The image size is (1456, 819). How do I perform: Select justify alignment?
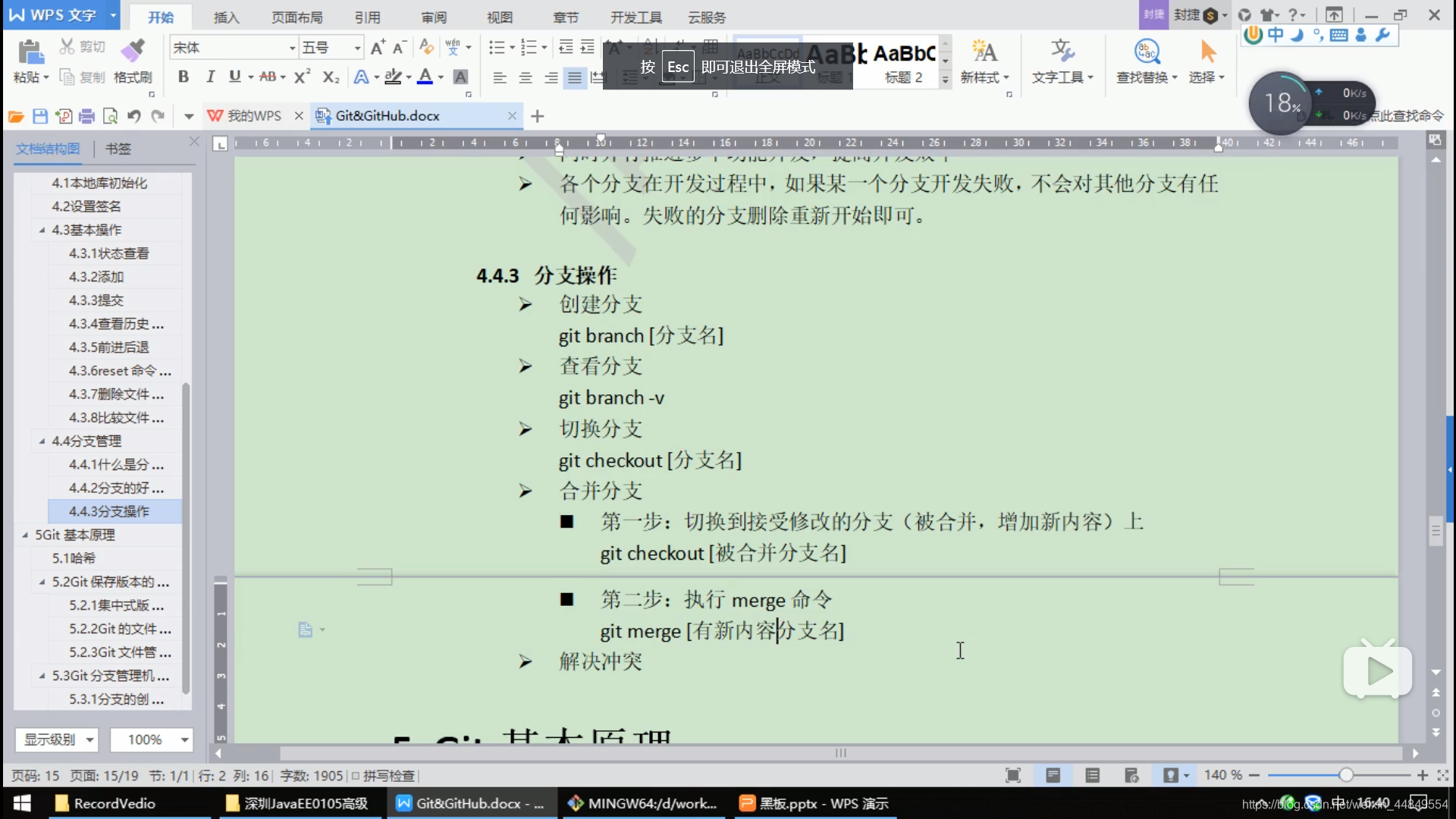tap(576, 77)
